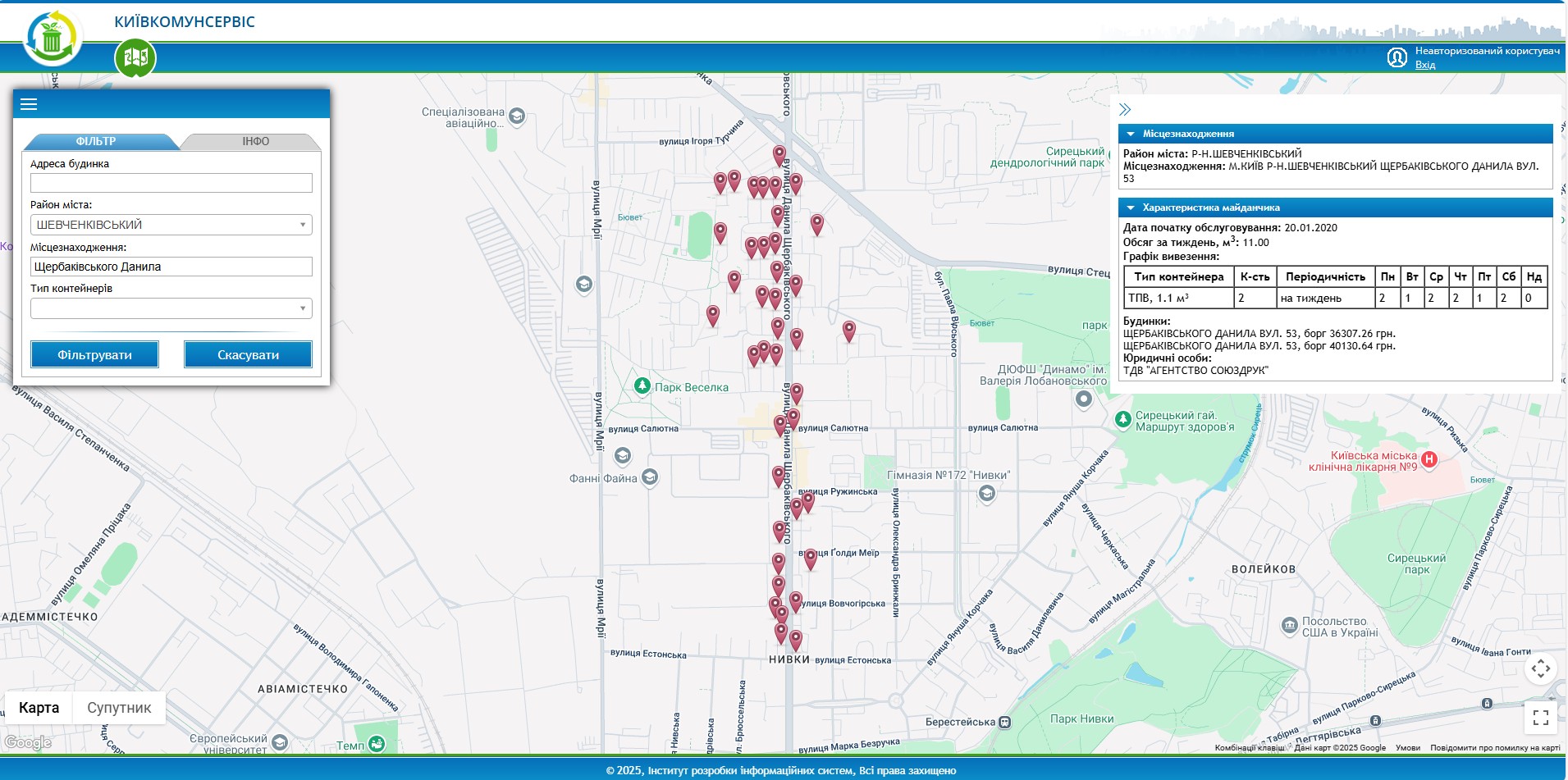Switch to the ІНФО tab
The height and width of the screenshot is (780, 1568).
[x=255, y=142]
